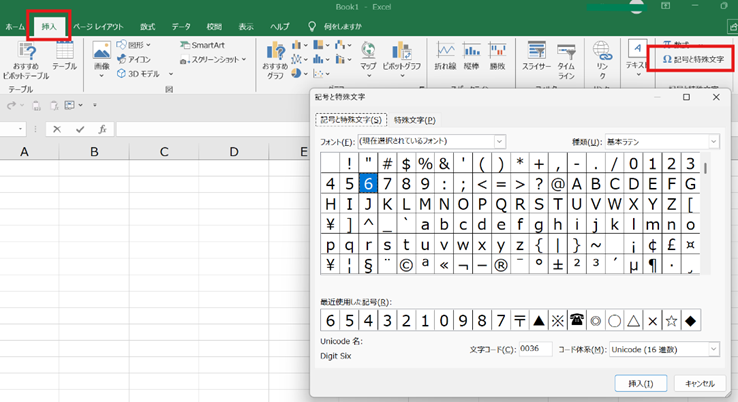The height and width of the screenshot is (402, 738).
Task: Switch to the 特殊文字 tab
Action: [414, 120]
